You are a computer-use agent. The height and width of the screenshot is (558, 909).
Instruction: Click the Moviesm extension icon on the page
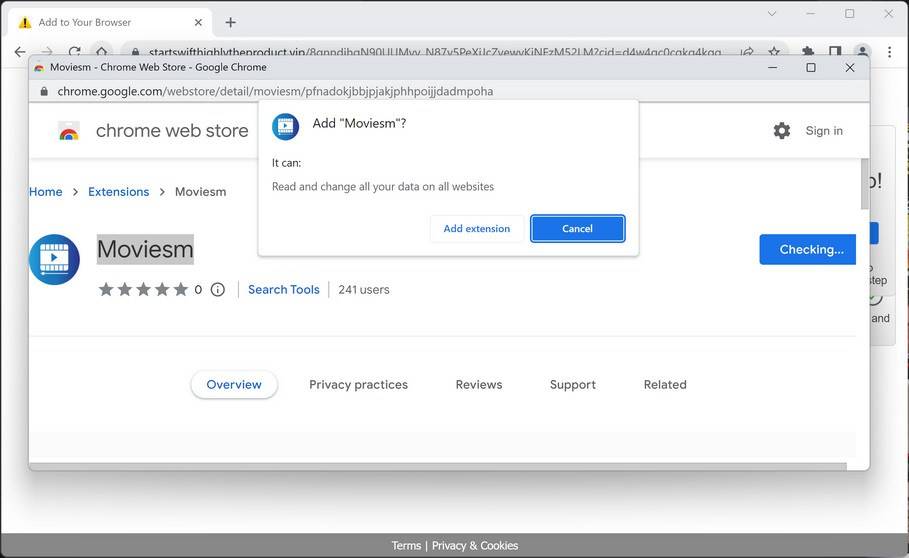[54, 259]
